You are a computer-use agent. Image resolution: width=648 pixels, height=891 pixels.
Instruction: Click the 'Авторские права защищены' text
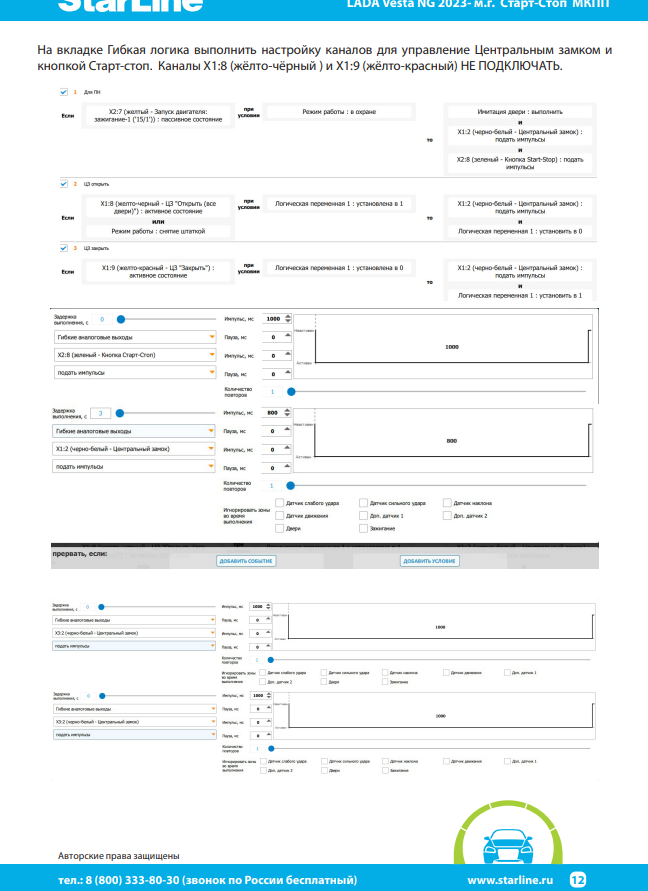pos(119,856)
